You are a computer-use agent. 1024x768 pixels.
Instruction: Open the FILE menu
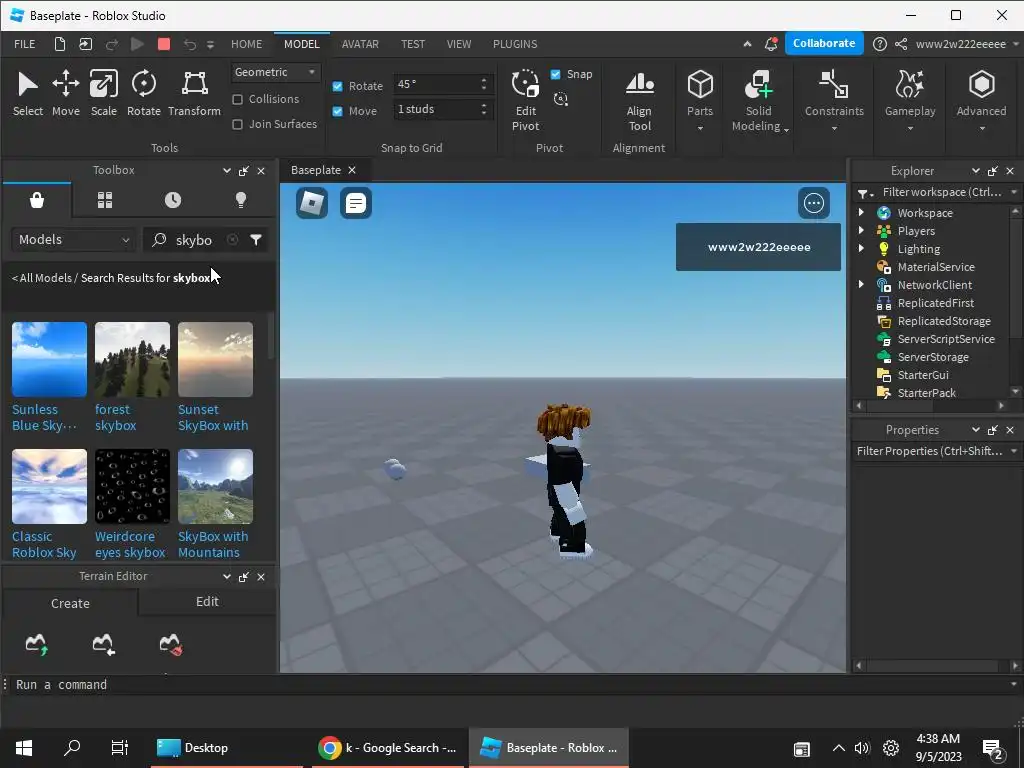tap(25, 44)
